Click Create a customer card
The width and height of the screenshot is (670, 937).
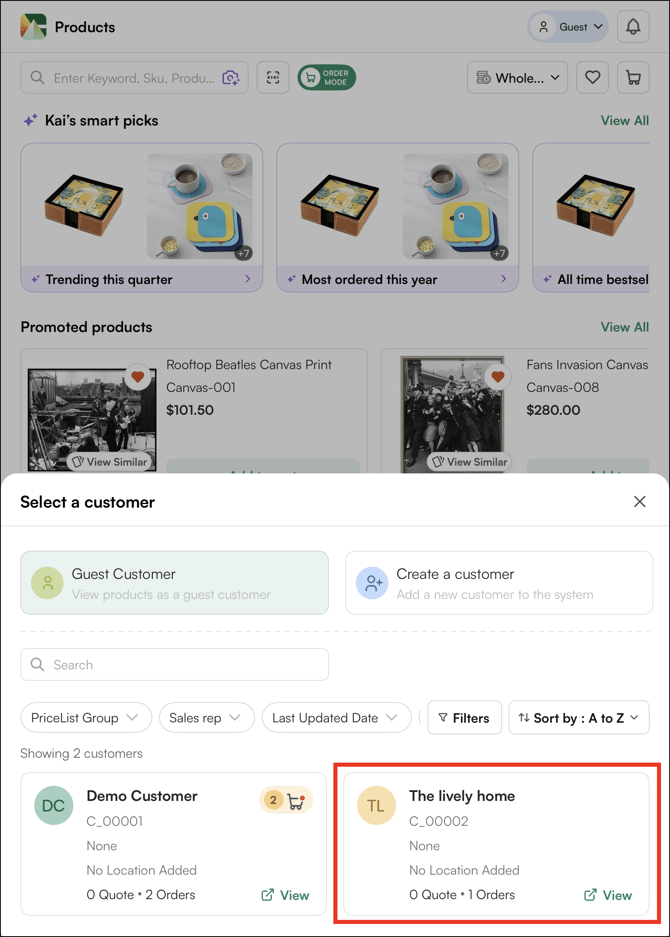click(498, 583)
